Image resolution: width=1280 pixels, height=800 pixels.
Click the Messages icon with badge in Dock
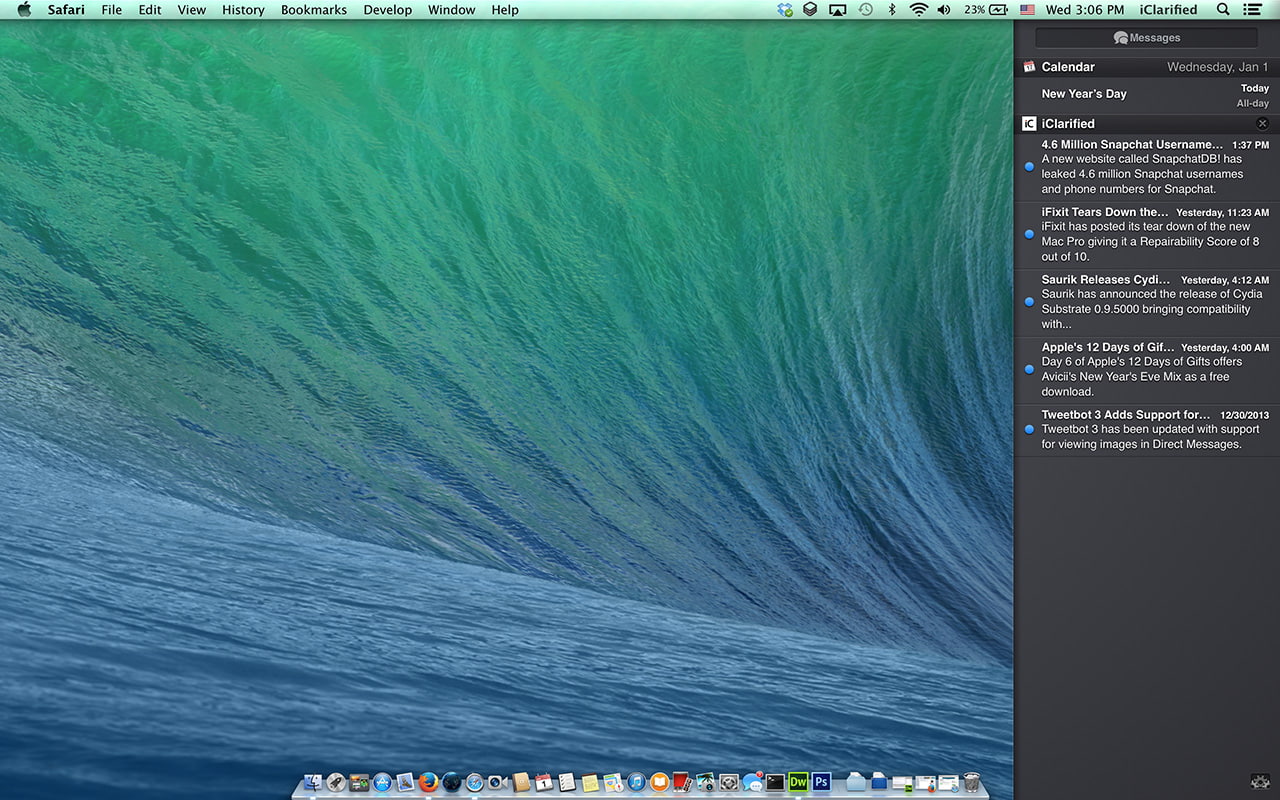(752, 782)
